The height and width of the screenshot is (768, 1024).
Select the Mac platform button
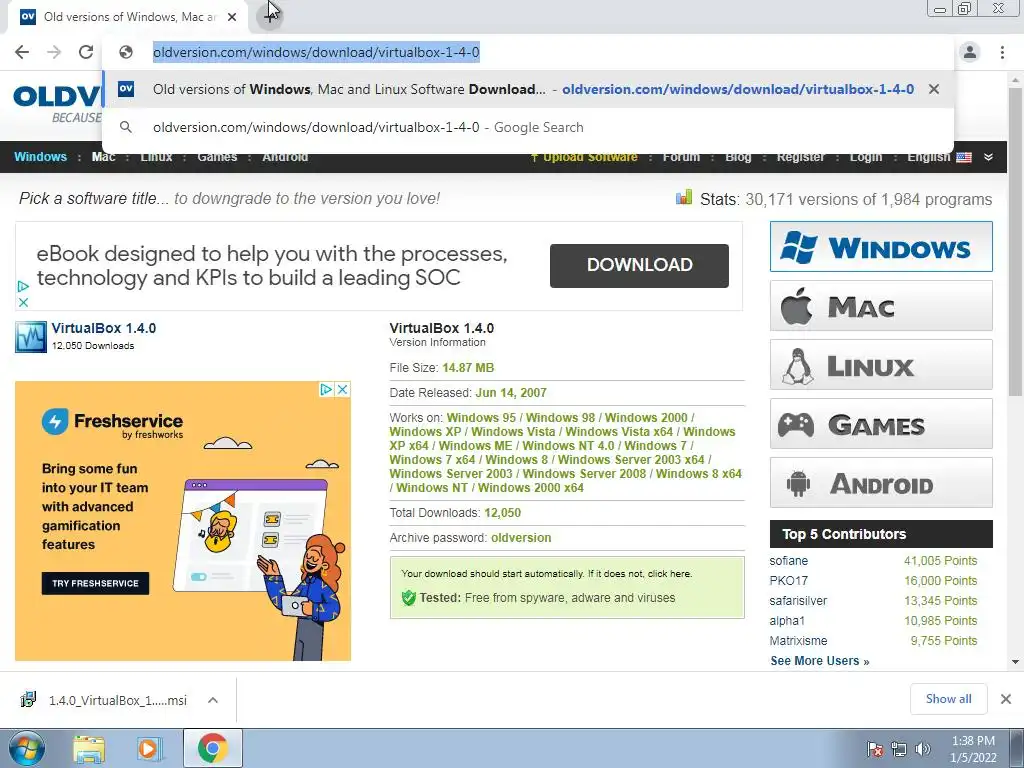coord(881,306)
